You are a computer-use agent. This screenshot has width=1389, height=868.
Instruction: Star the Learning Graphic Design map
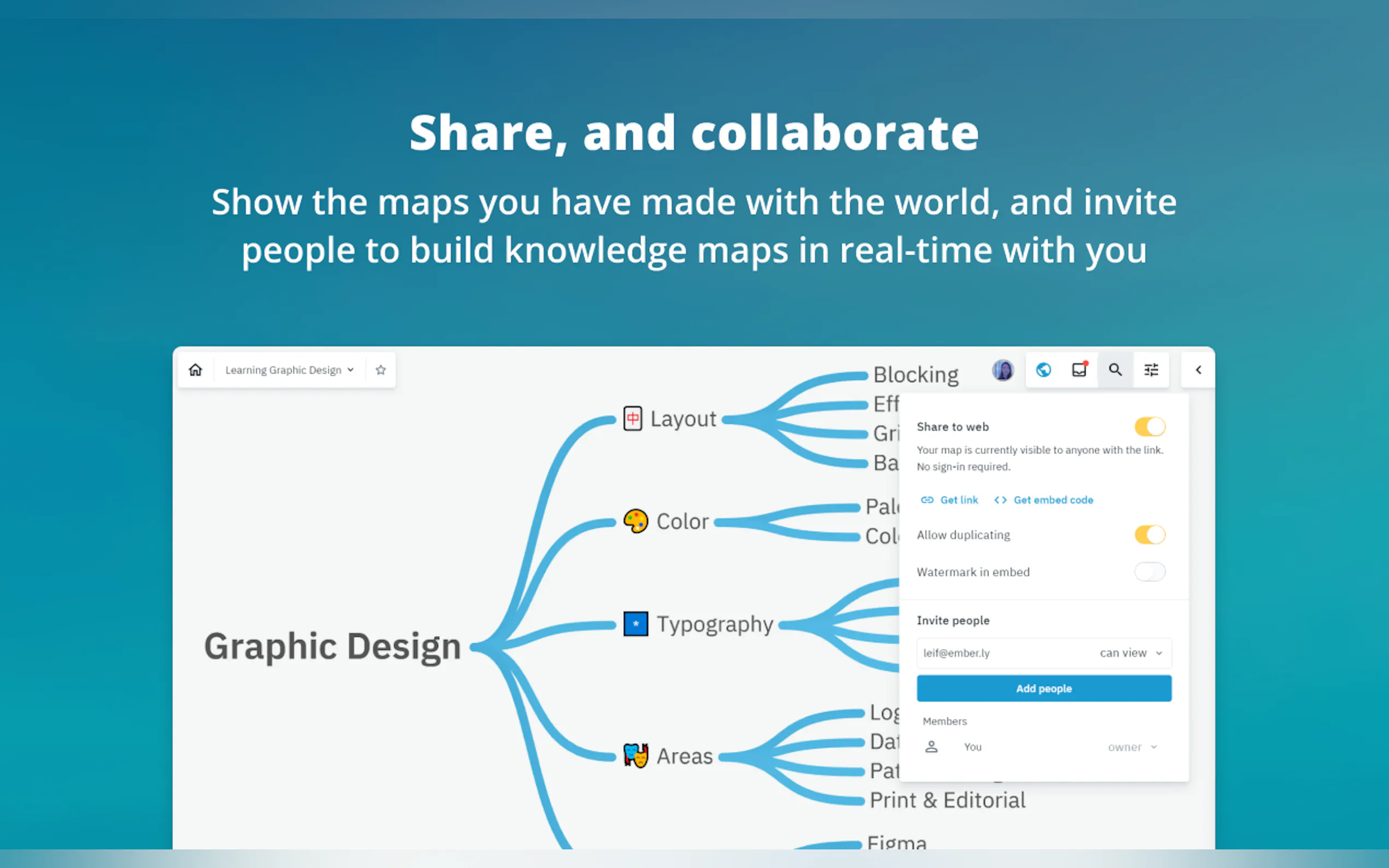click(x=380, y=370)
